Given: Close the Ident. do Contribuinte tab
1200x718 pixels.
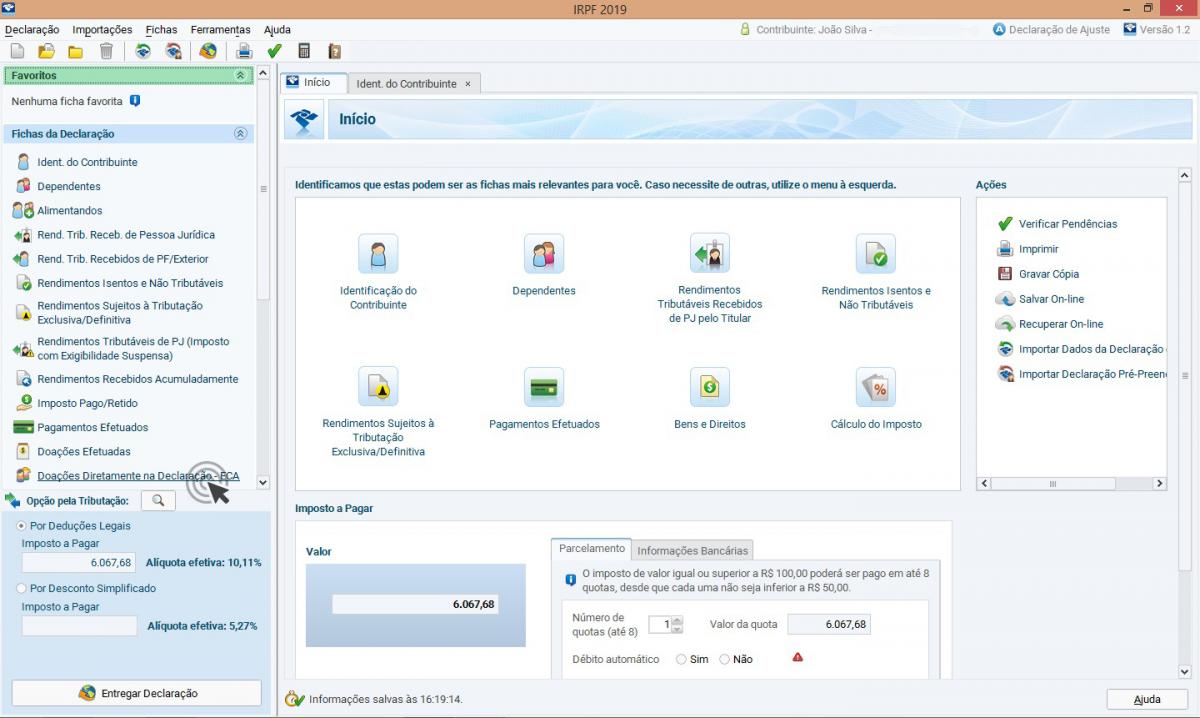Looking at the screenshot, I should tap(468, 84).
